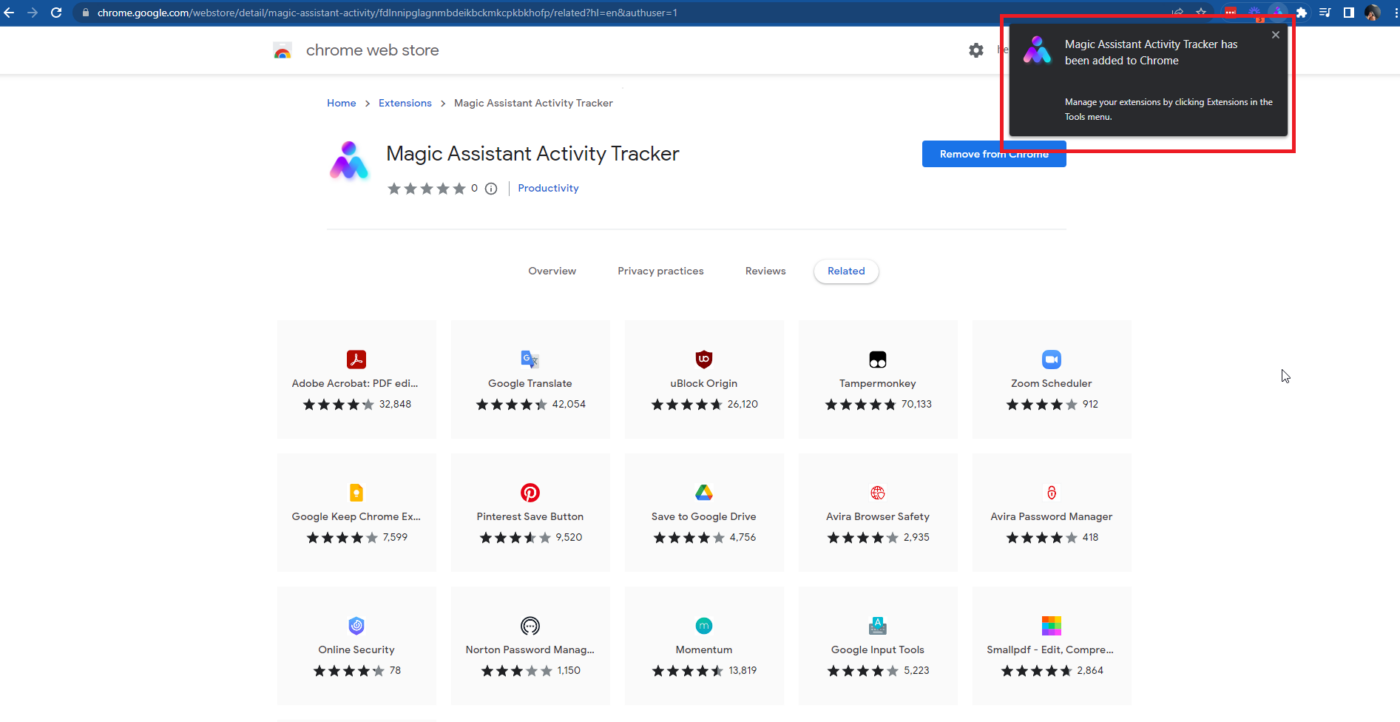The height and width of the screenshot is (722, 1400).
Task: Click the rating info icon
Action: (491, 188)
